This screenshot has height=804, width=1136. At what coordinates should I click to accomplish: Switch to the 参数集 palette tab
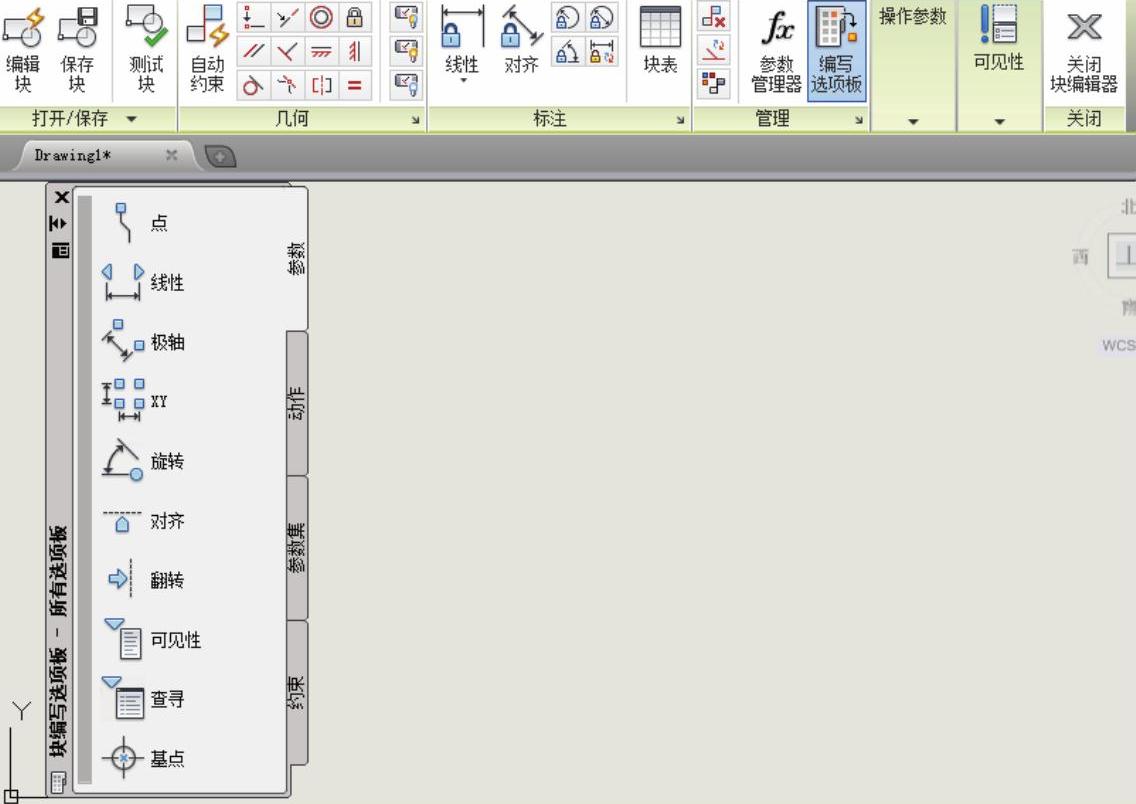tap(297, 547)
